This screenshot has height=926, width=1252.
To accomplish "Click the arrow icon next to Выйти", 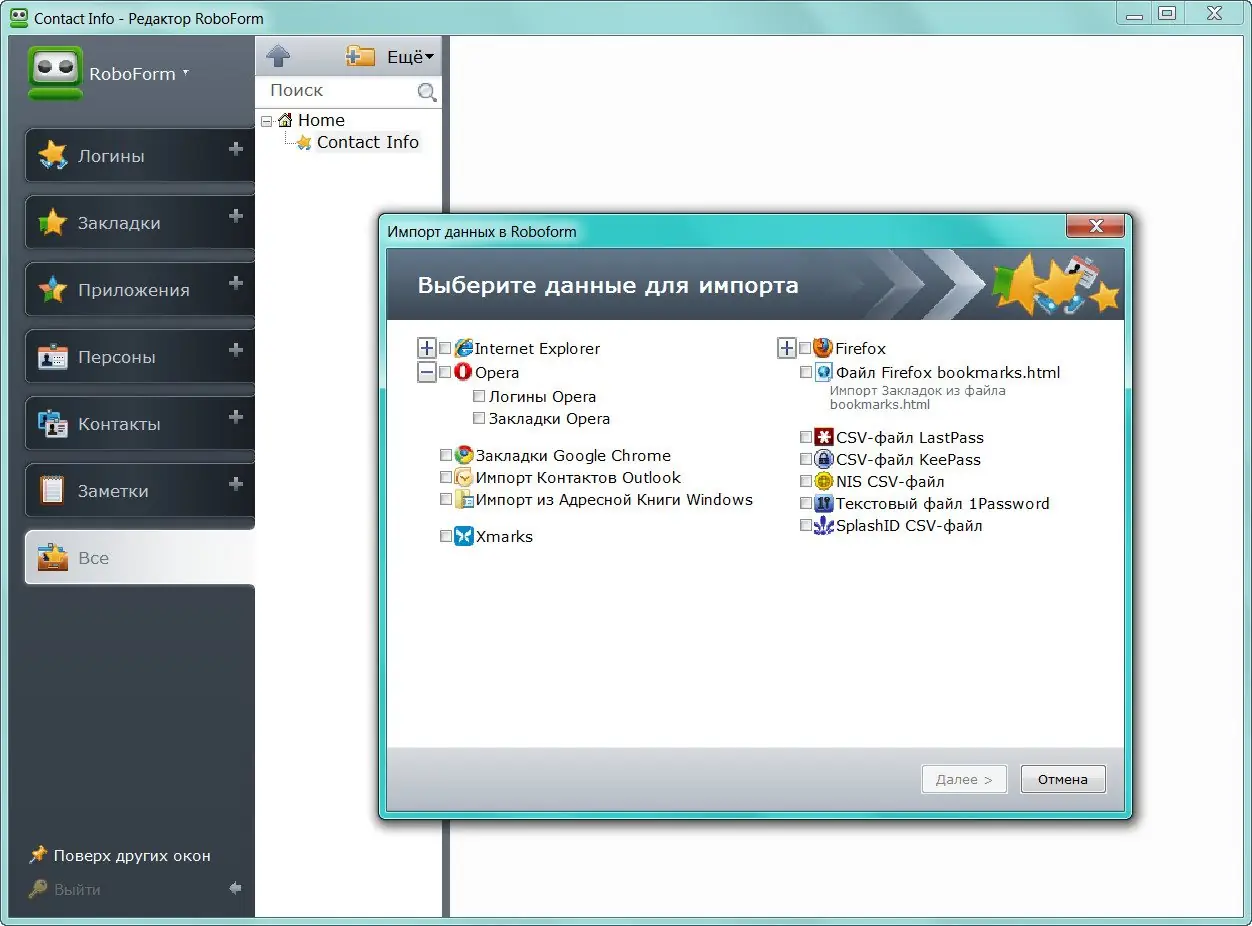I will pos(235,888).
